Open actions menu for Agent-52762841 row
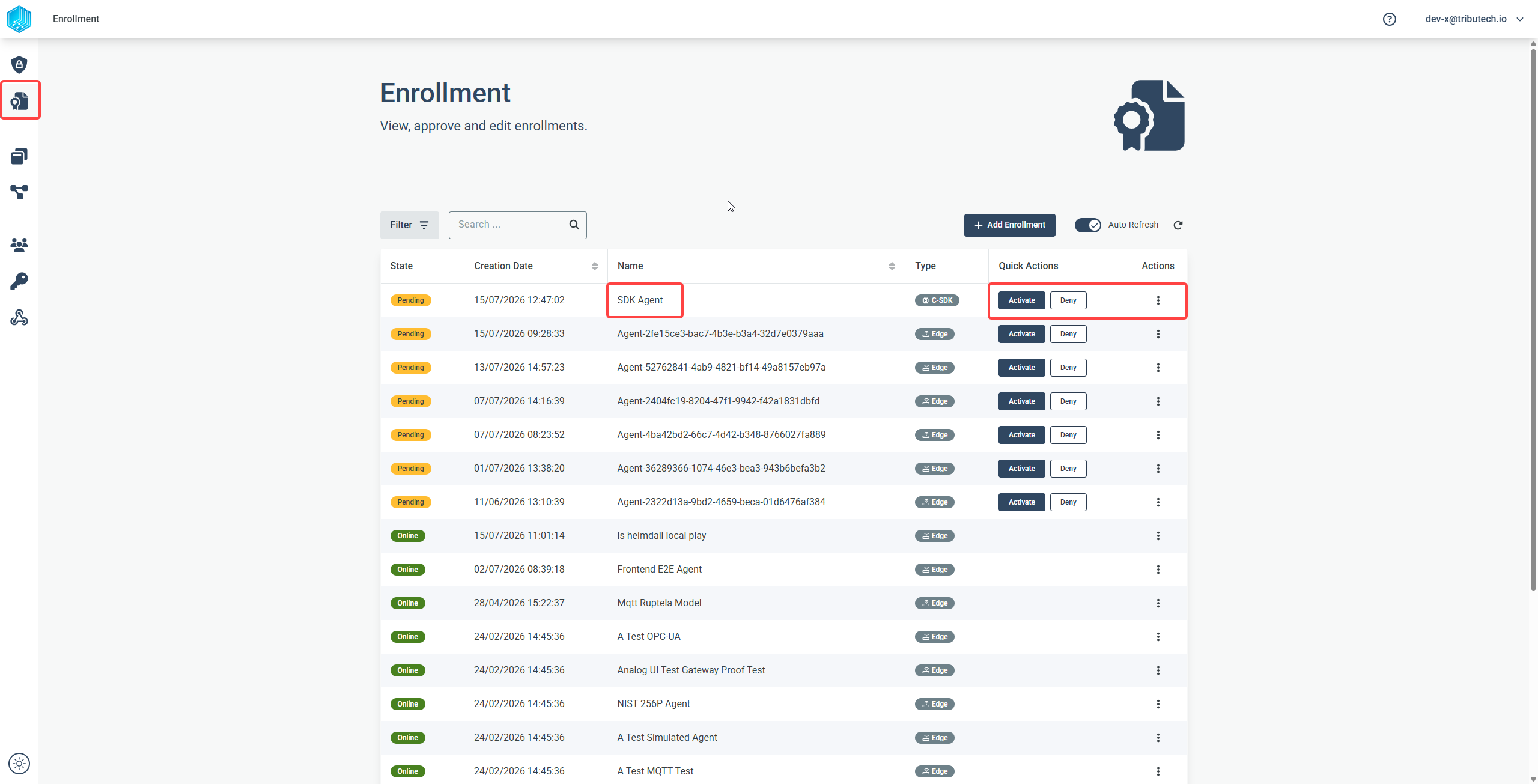 [1158, 368]
